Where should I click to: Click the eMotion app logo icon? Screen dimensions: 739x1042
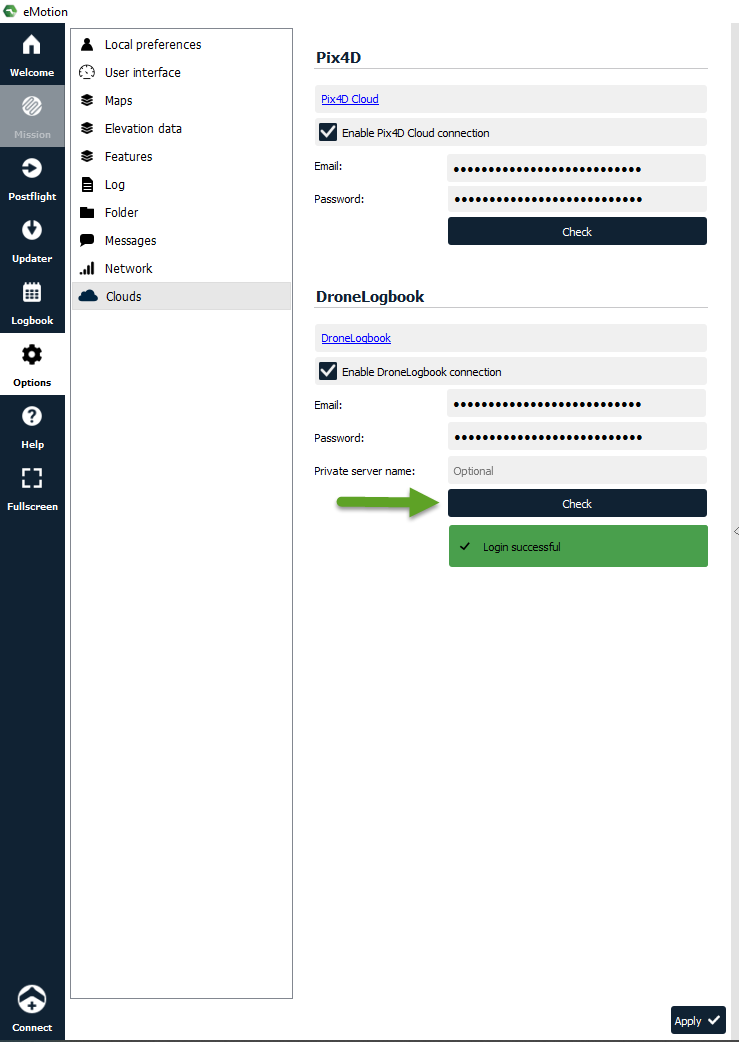pos(10,11)
